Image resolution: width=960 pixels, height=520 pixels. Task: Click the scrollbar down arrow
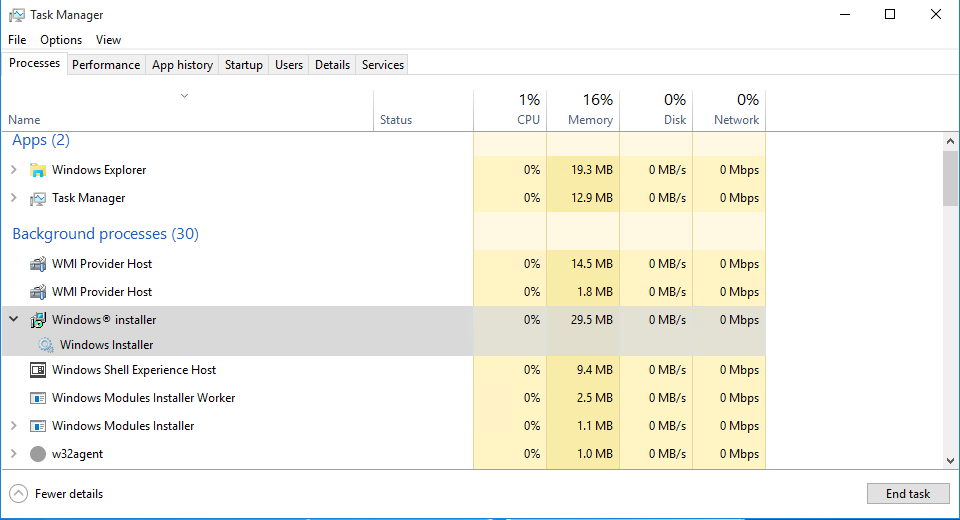pyautogui.click(x=950, y=460)
